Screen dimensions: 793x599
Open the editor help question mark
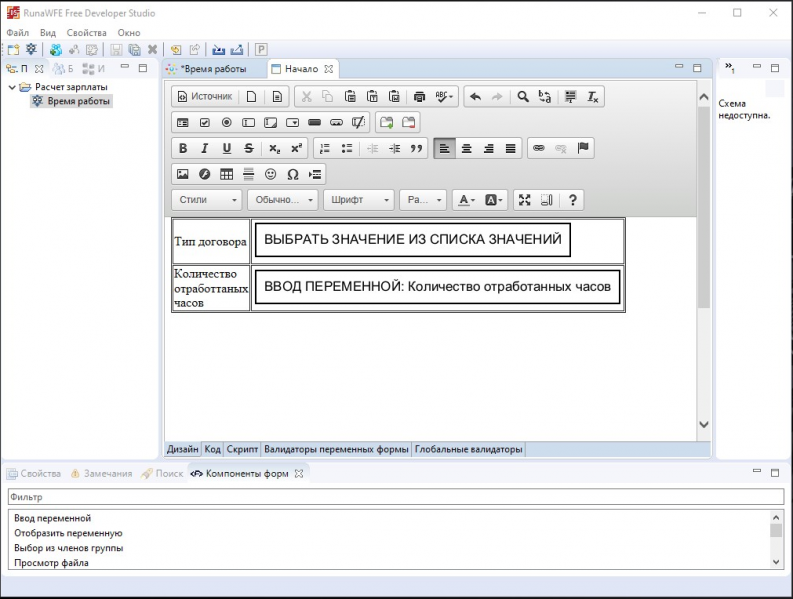(x=572, y=200)
